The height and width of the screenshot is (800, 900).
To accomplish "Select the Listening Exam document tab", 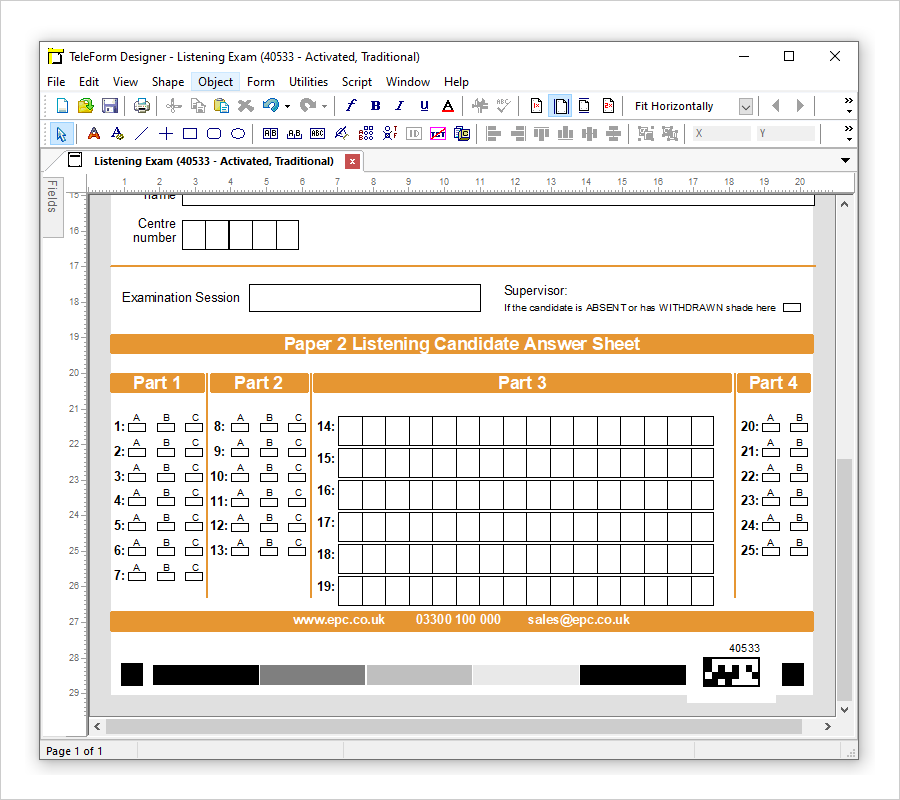I will (x=214, y=161).
